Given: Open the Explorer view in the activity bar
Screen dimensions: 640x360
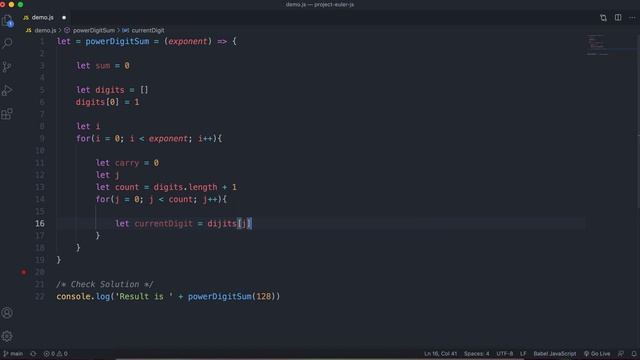Looking at the screenshot, I should (x=7, y=20).
